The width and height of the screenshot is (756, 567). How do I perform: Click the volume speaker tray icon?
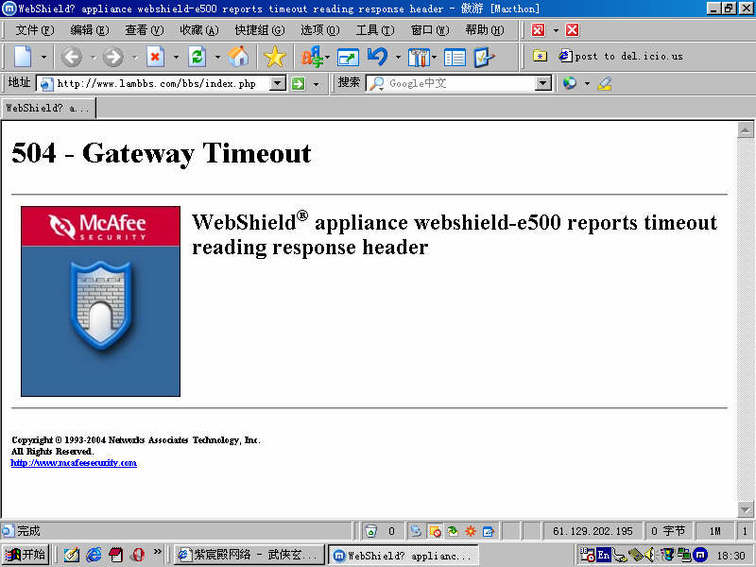coord(650,555)
